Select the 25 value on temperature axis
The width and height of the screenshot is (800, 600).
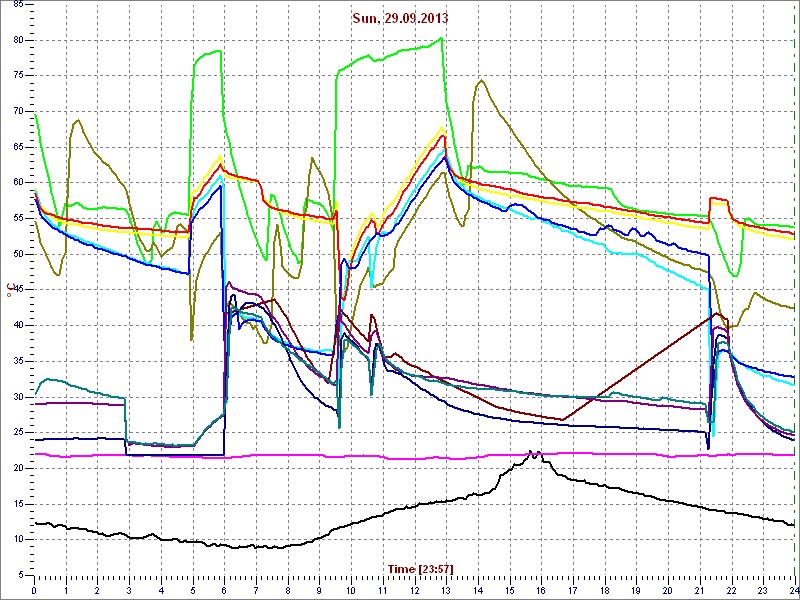(x=18, y=433)
